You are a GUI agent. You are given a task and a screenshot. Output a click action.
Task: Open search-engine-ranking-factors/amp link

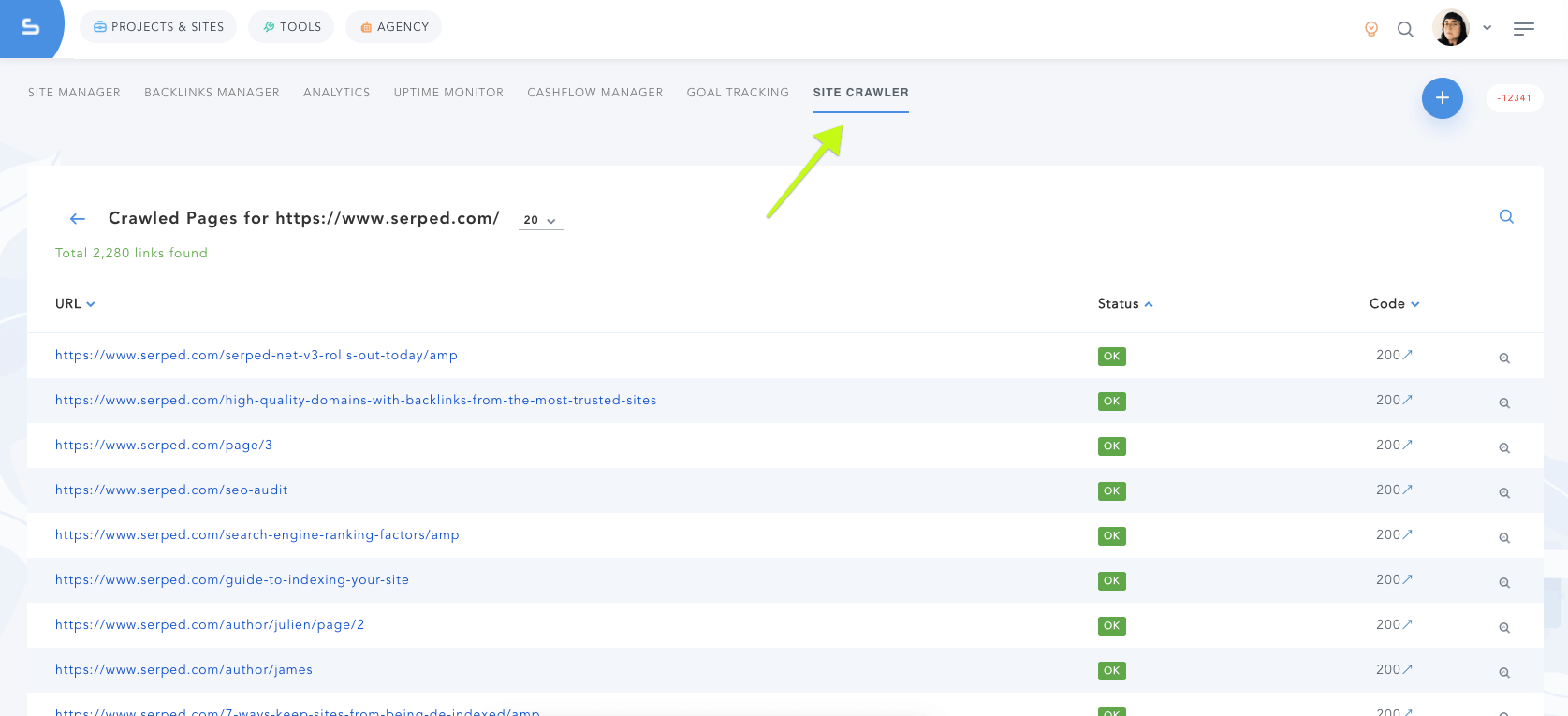(257, 535)
